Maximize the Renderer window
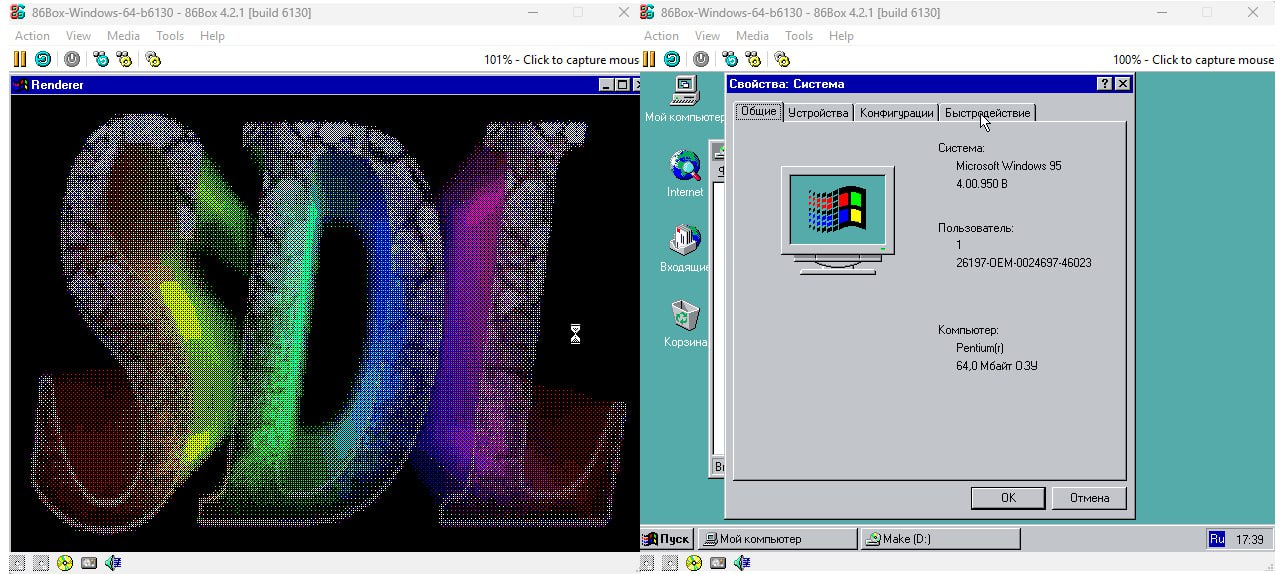The width and height of the screenshot is (1280, 574). pos(622,85)
